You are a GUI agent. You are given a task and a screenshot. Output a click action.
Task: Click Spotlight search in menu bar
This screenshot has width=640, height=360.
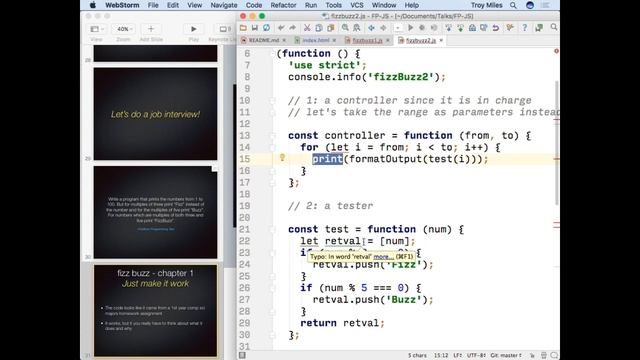pos(513,5)
